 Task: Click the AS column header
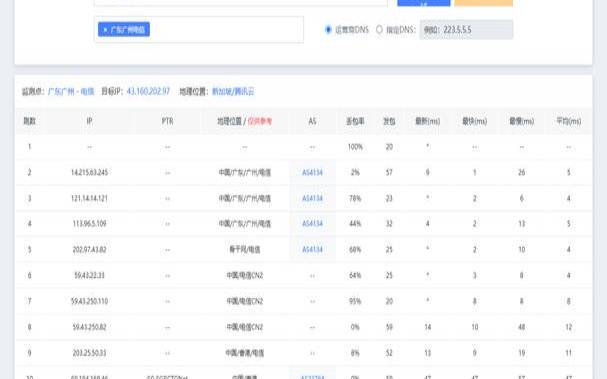coord(312,121)
